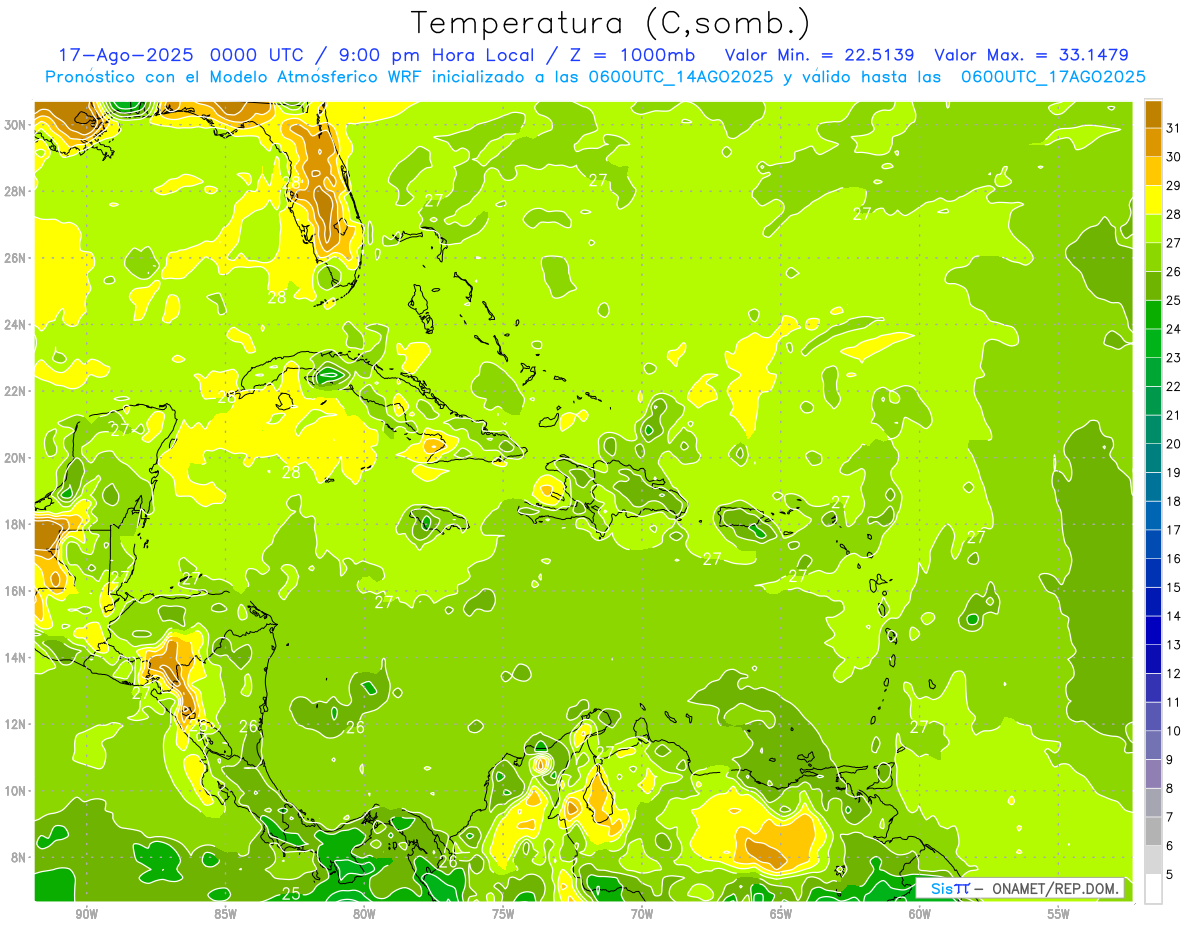Click the legend swatch between 17 and 18
The width and height of the screenshot is (1200, 927).
click(x=1153, y=516)
